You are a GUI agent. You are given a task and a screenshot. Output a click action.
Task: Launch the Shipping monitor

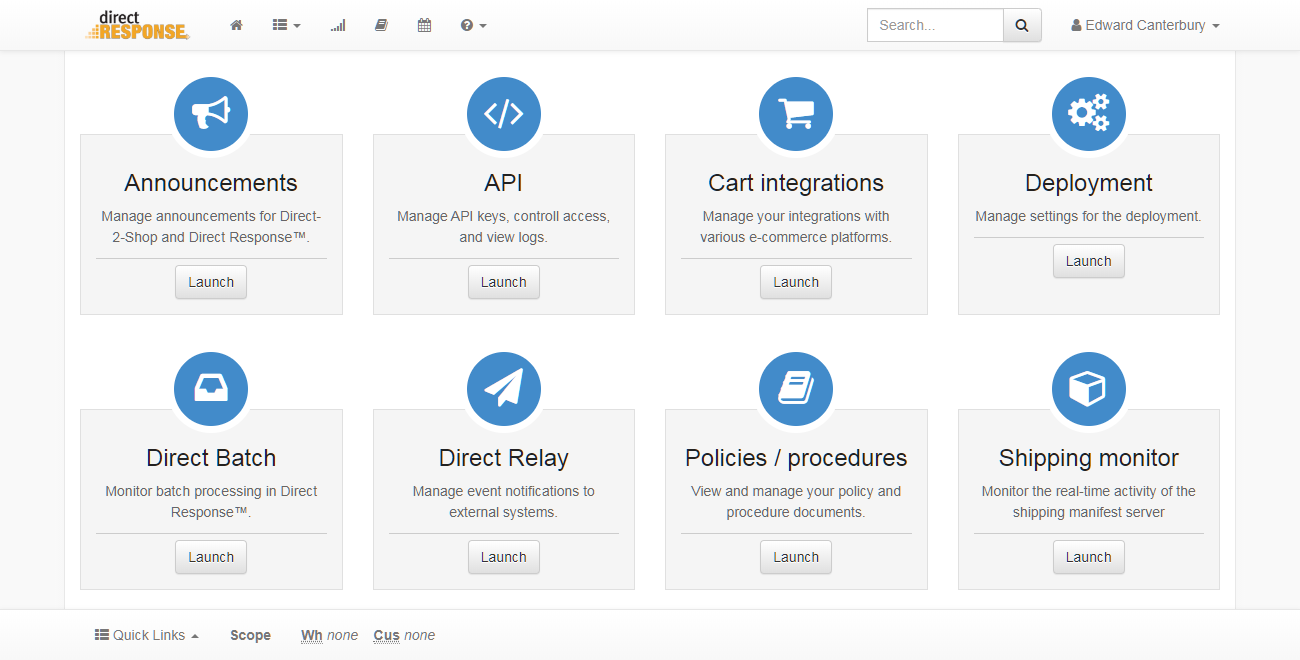[1089, 557]
